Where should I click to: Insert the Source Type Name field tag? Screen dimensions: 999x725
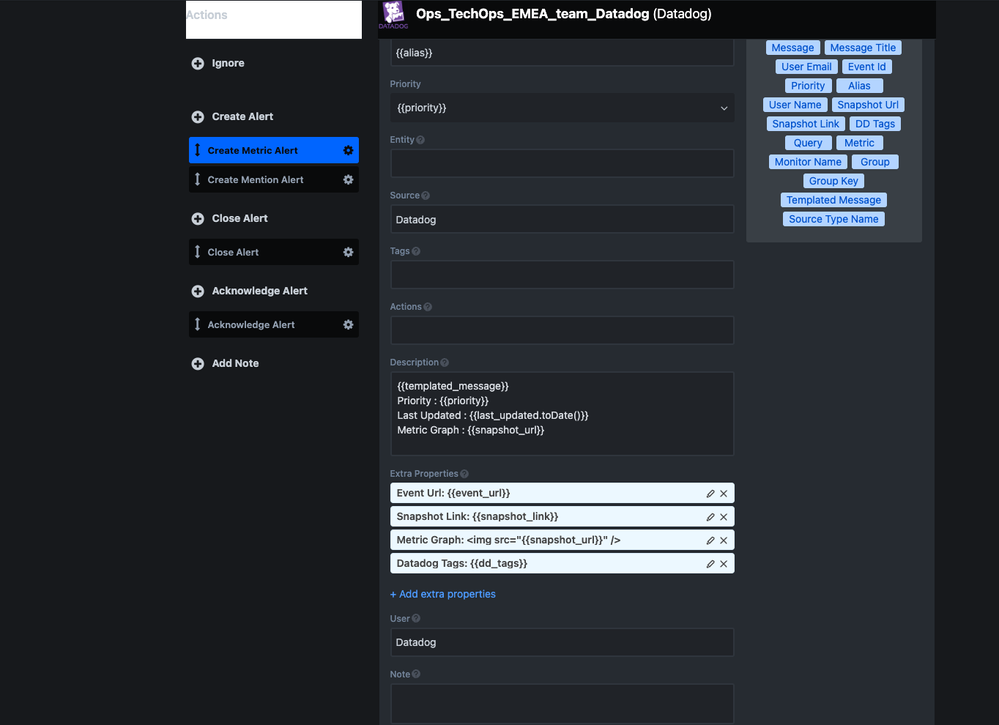pos(833,220)
